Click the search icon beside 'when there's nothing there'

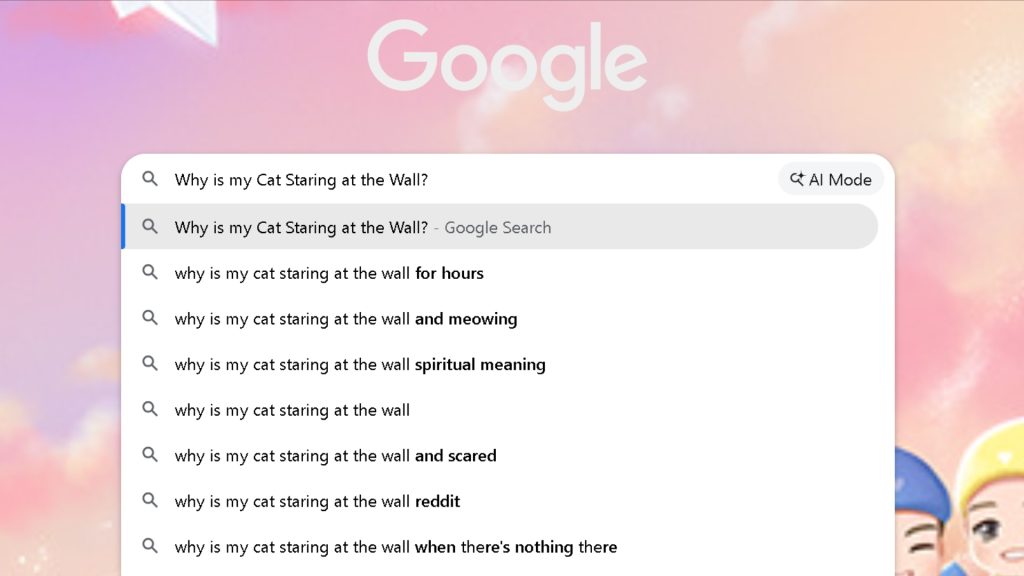click(150, 546)
